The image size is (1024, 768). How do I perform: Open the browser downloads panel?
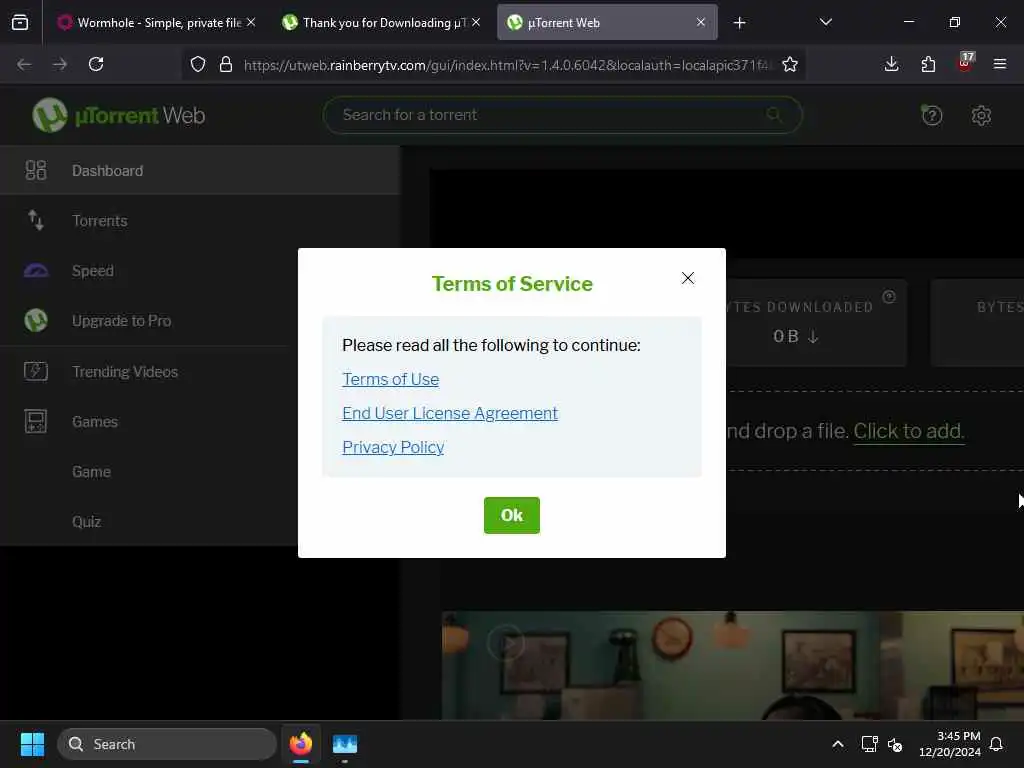click(891, 64)
